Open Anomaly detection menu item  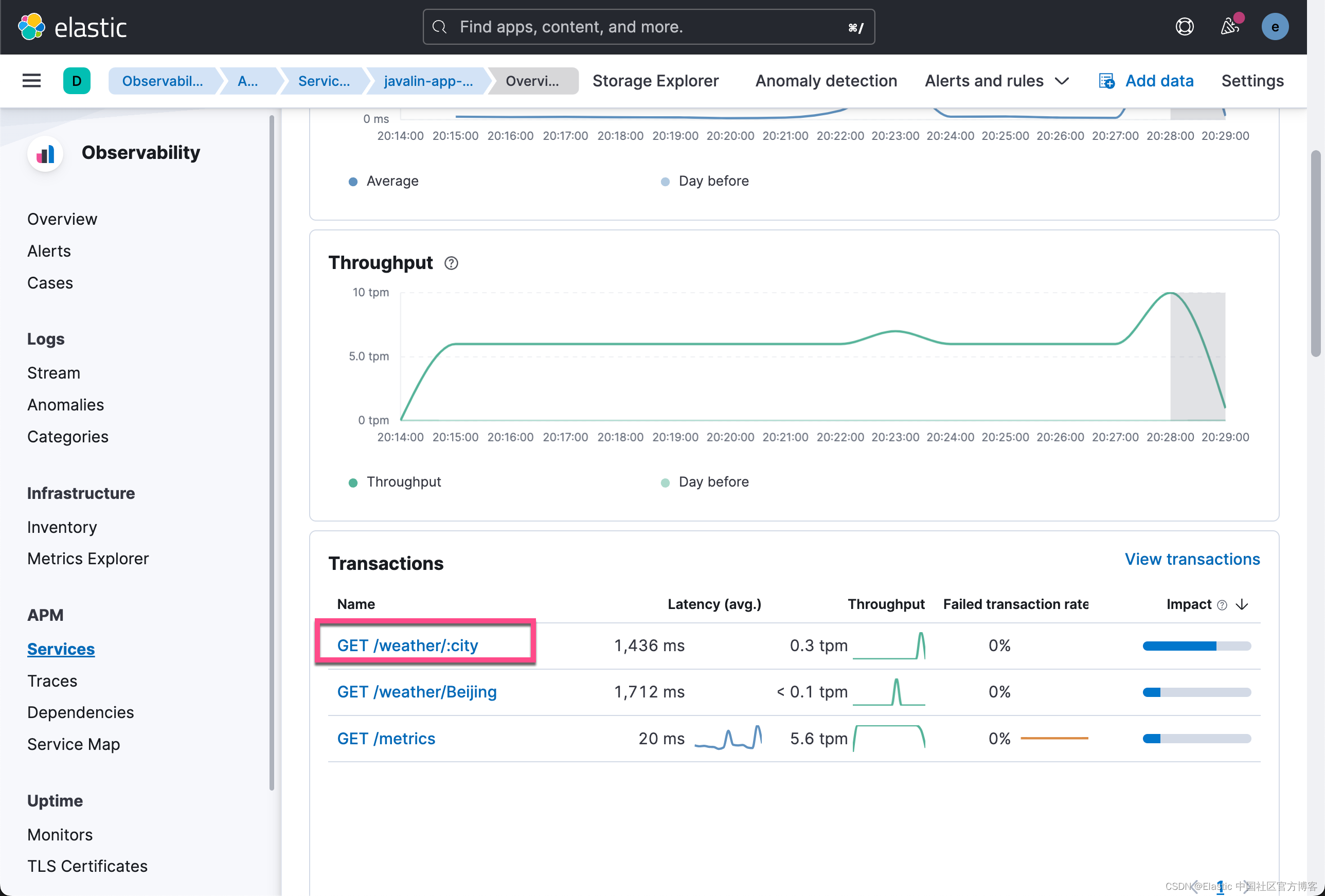(826, 81)
